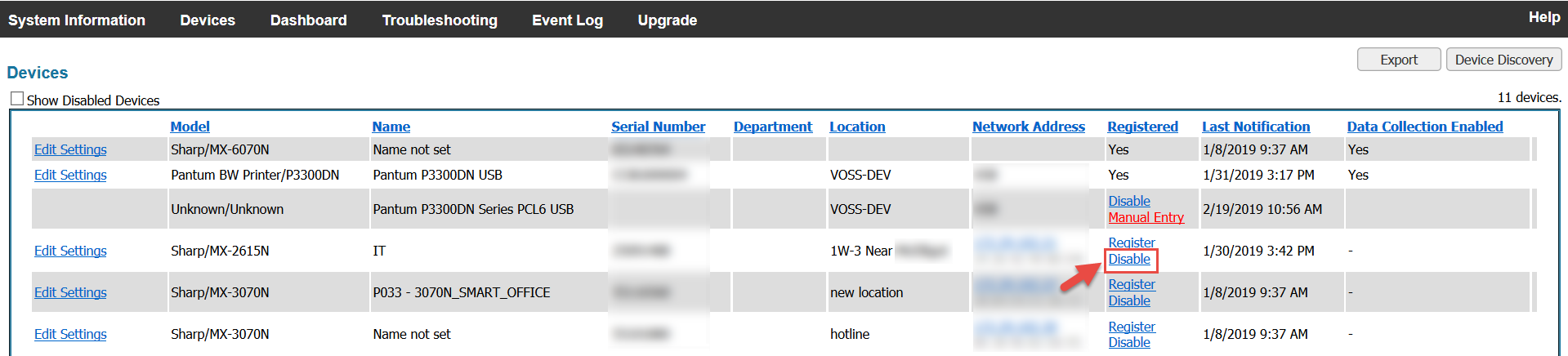Disable the highlighted Sharp/MX-2615N device

(x=1129, y=259)
